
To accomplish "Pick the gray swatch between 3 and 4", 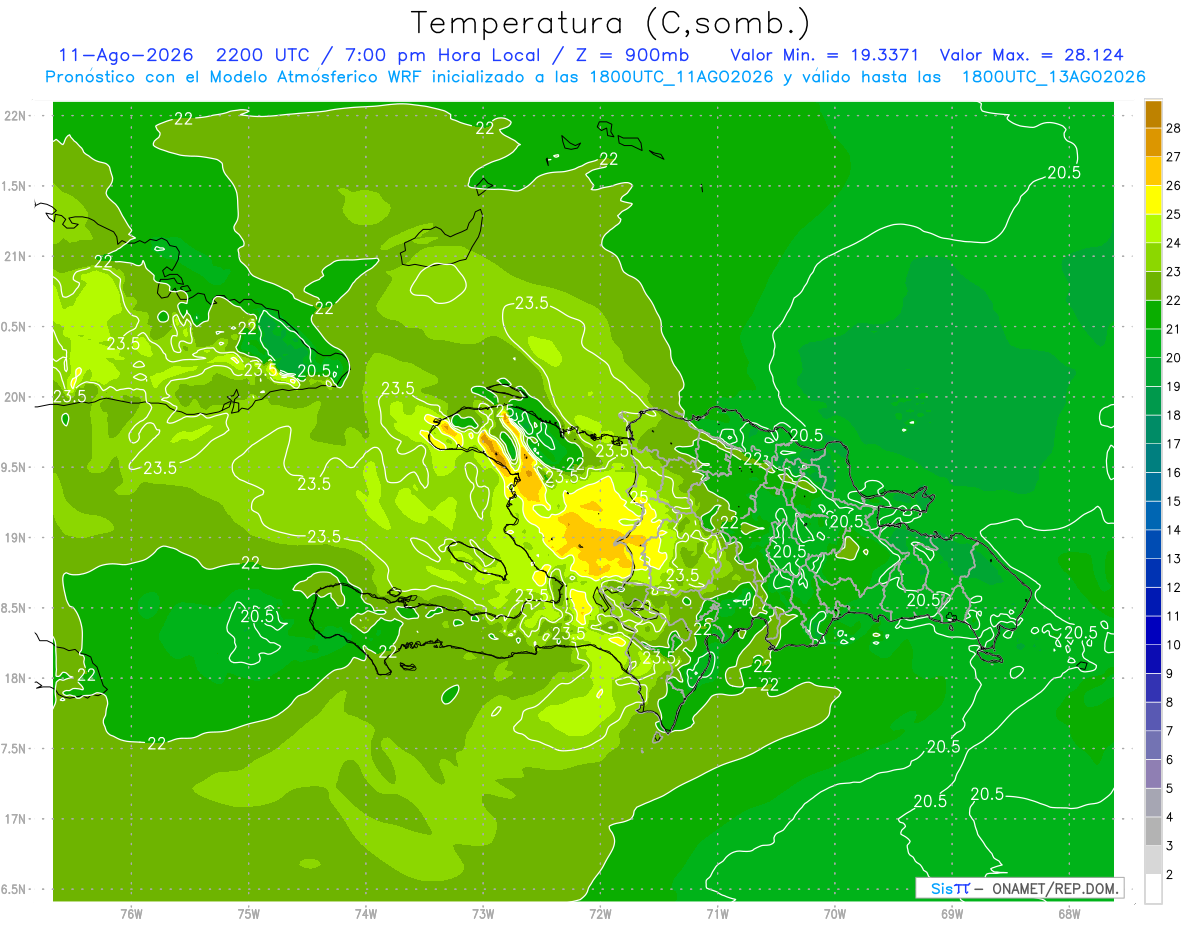I will click(x=1153, y=832).
